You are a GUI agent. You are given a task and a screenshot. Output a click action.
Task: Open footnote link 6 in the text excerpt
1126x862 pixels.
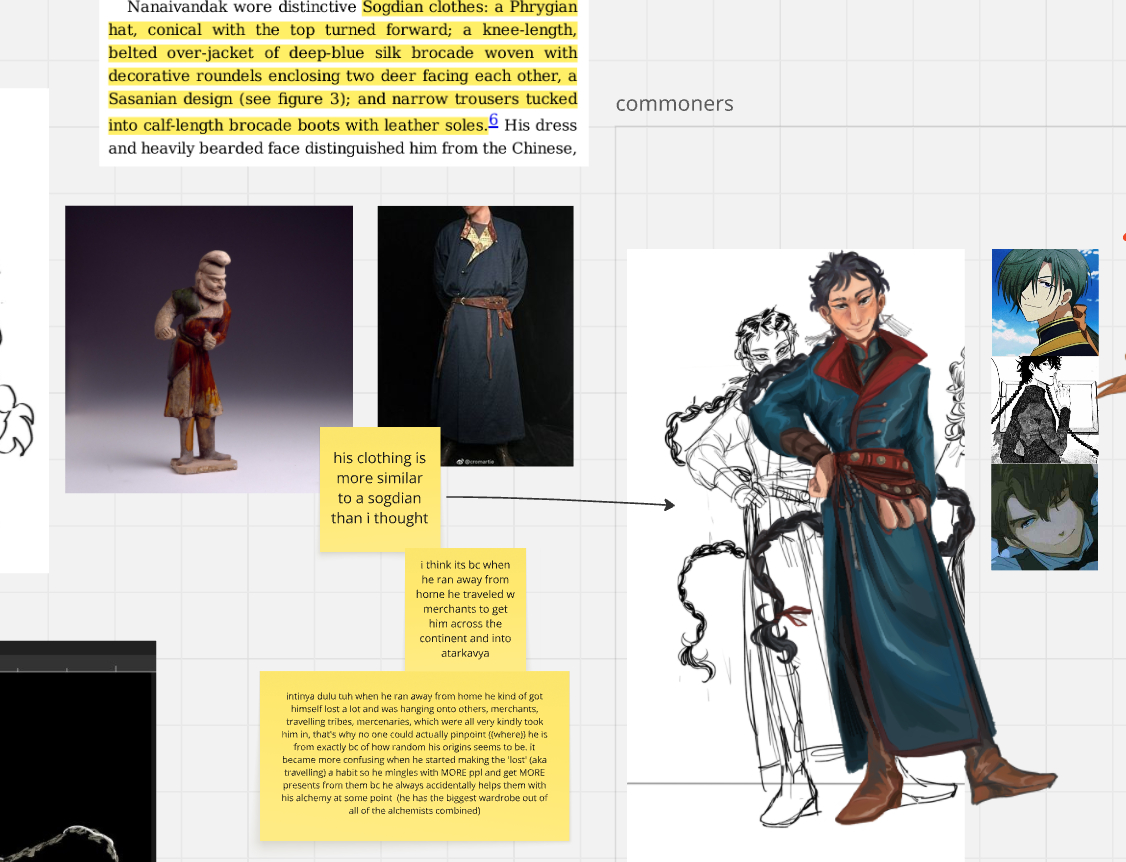(493, 121)
